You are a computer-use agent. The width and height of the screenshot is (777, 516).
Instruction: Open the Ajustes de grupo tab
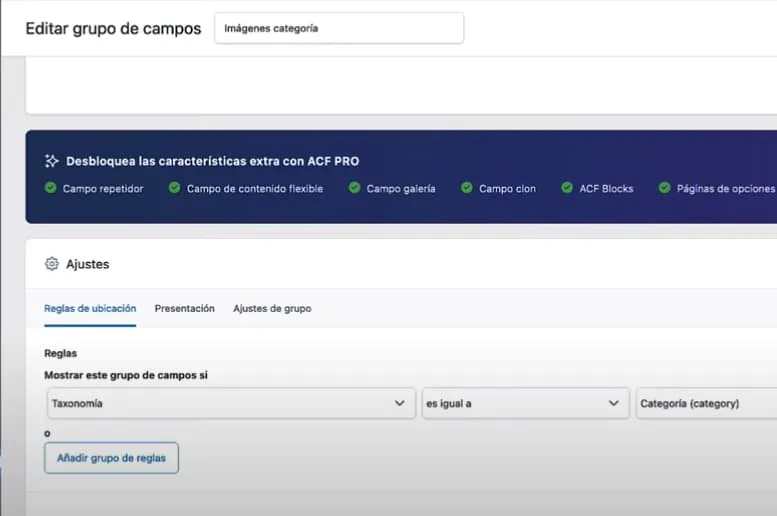coord(272,308)
